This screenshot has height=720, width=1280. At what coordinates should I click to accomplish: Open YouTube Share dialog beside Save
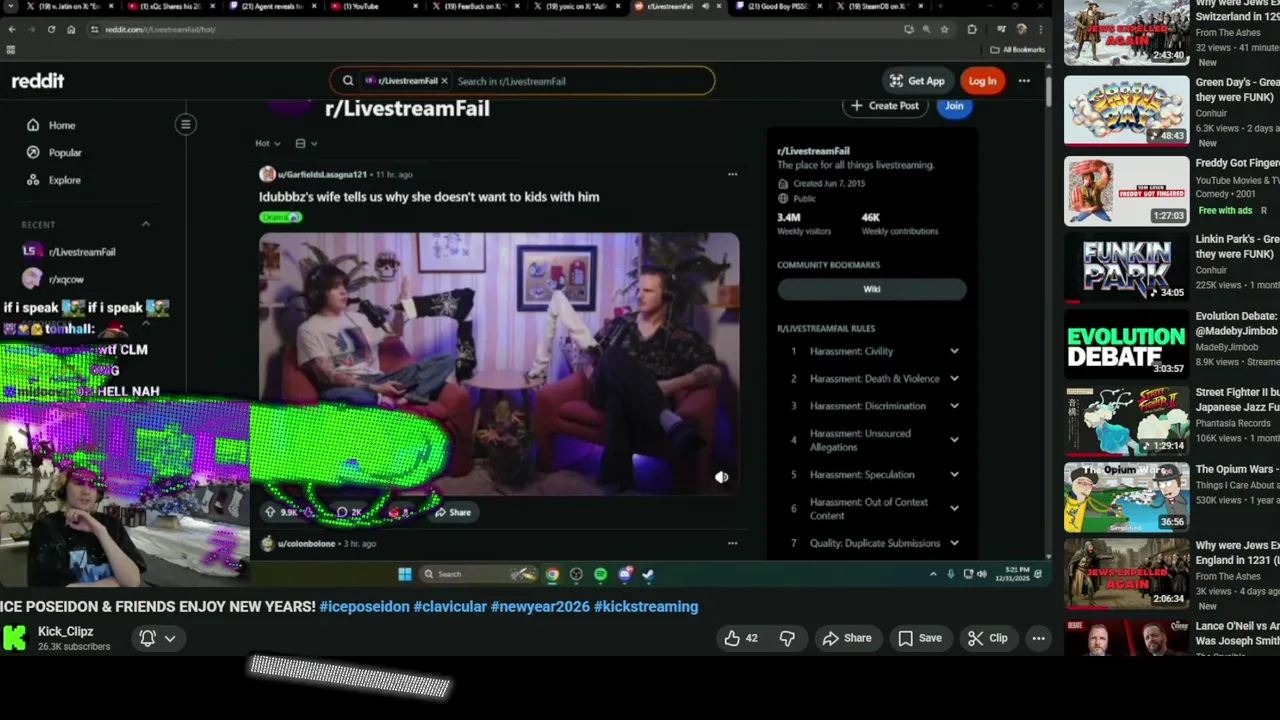pos(846,638)
